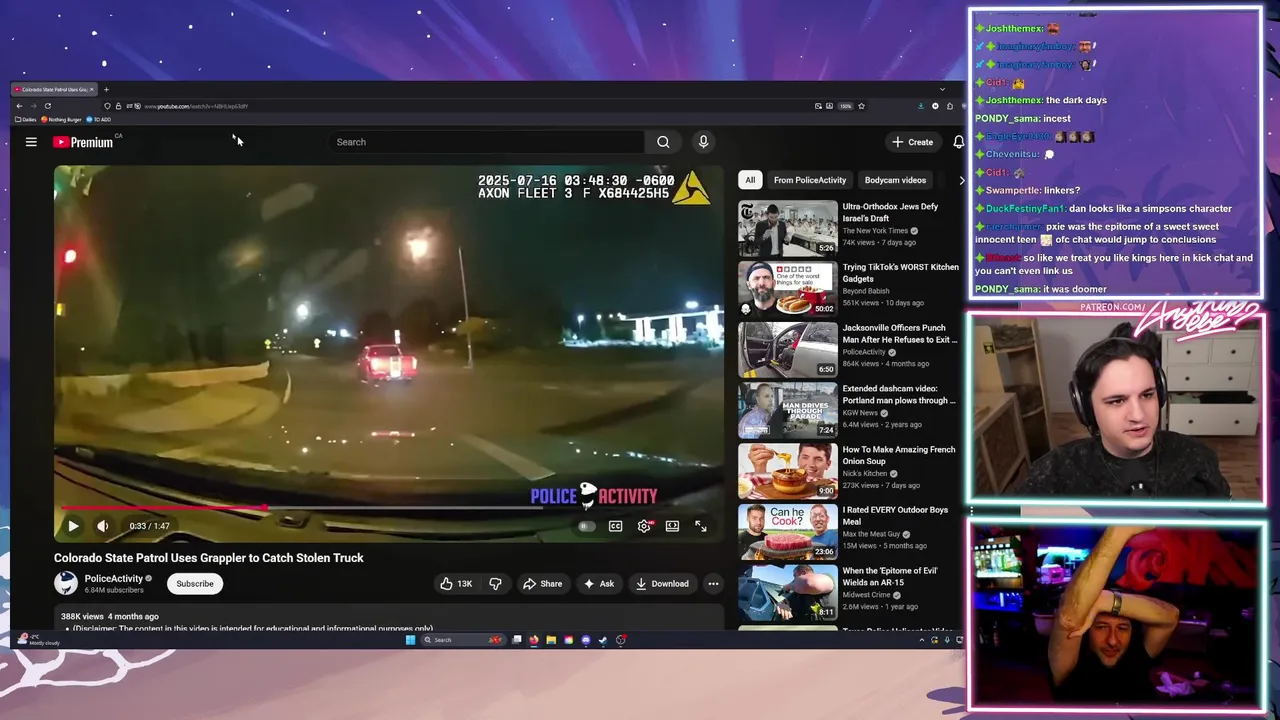Image resolution: width=1280 pixels, height=720 pixels.
Task: Click the search magnifier button
Action: pyautogui.click(x=663, y=142)
